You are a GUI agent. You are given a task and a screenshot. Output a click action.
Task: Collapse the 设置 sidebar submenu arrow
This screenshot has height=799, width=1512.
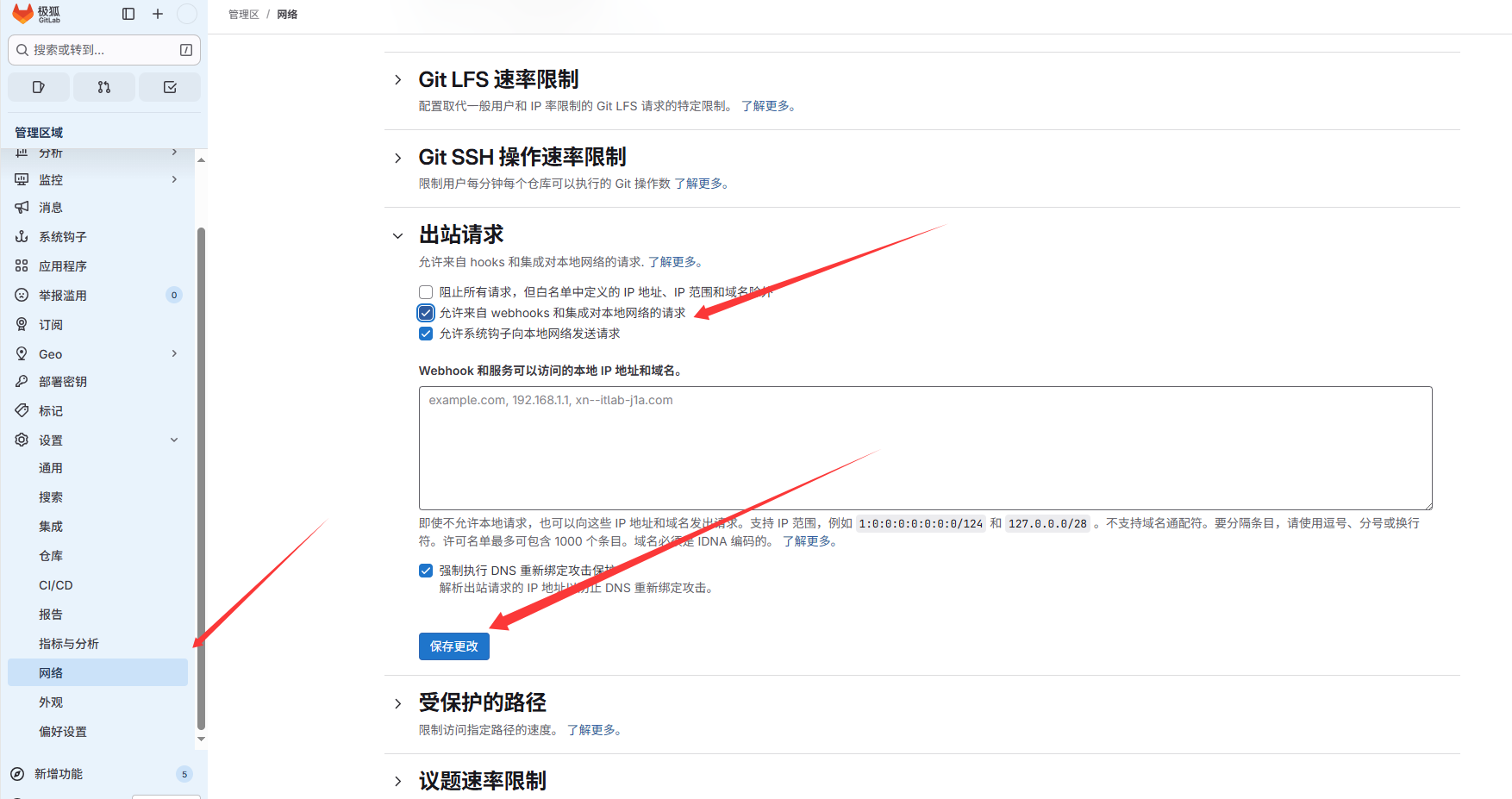coord(174,440)
